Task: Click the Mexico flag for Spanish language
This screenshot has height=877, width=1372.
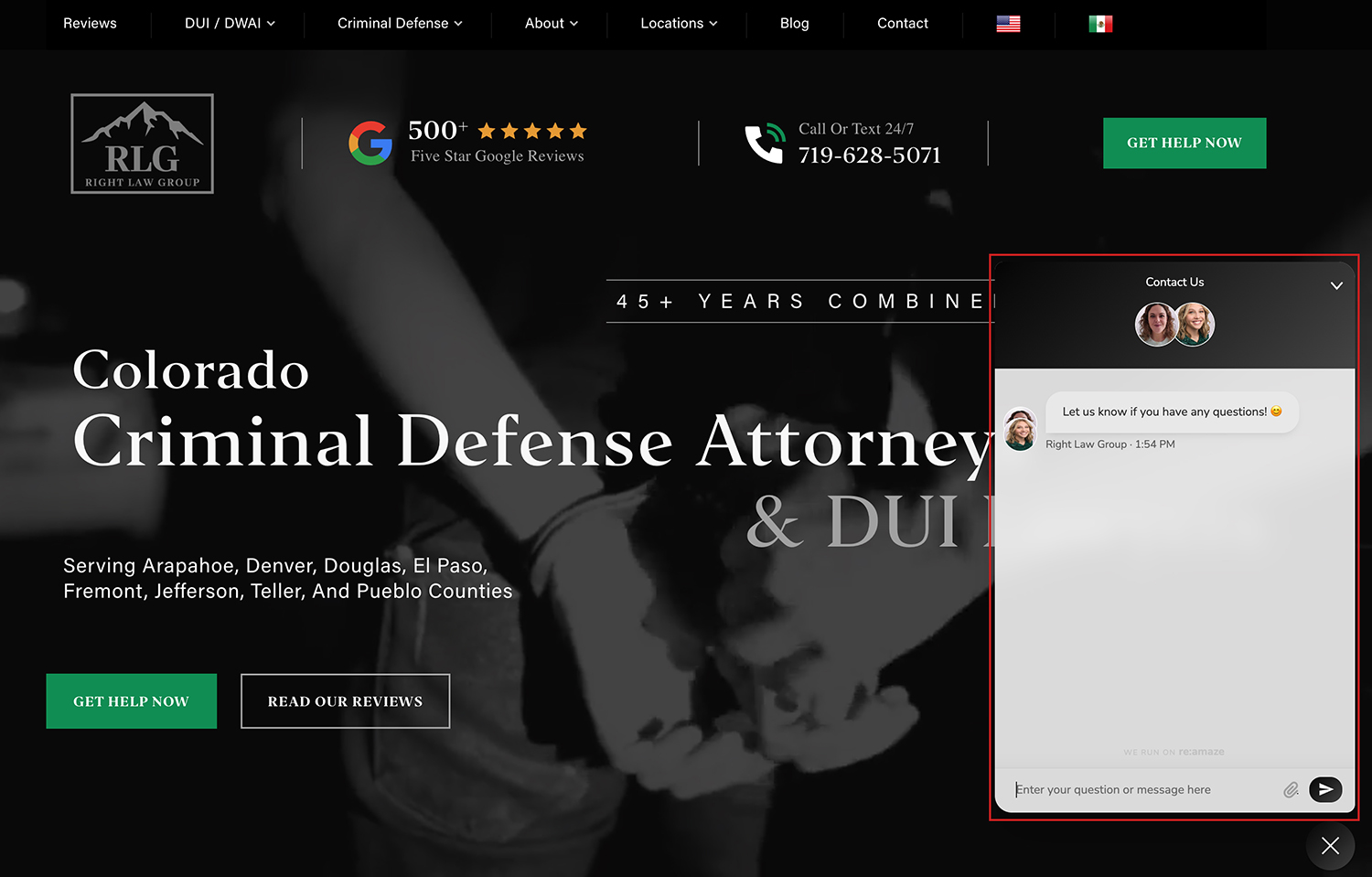Action: pos(1100,24)
